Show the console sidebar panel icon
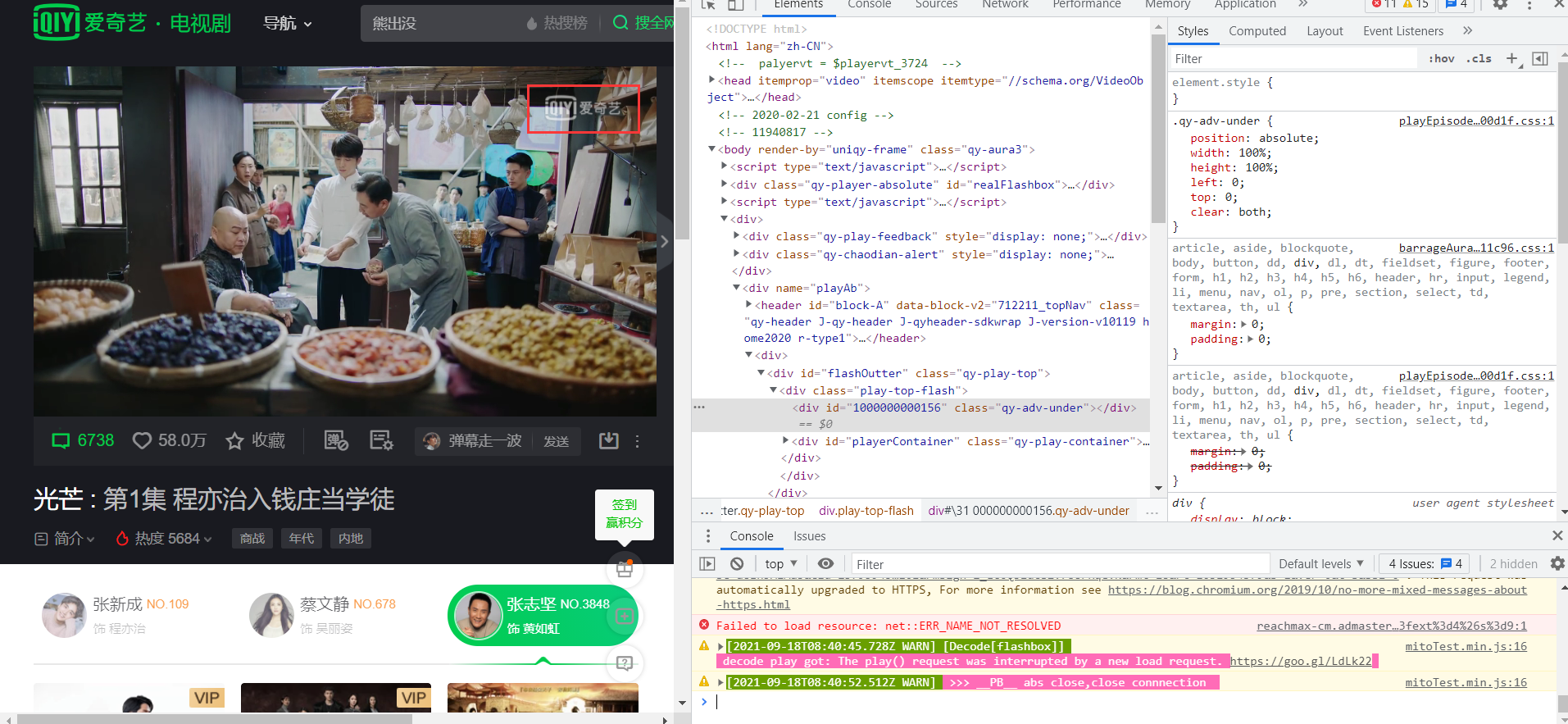The width and height of the screenshot is (1568, 724). point(707,564)
